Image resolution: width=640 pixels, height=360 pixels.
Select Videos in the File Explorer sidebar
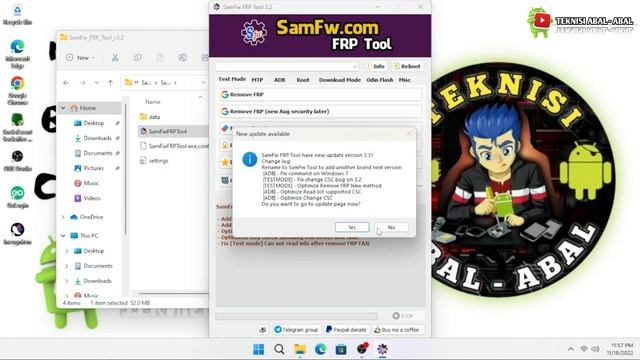[91, 198]
